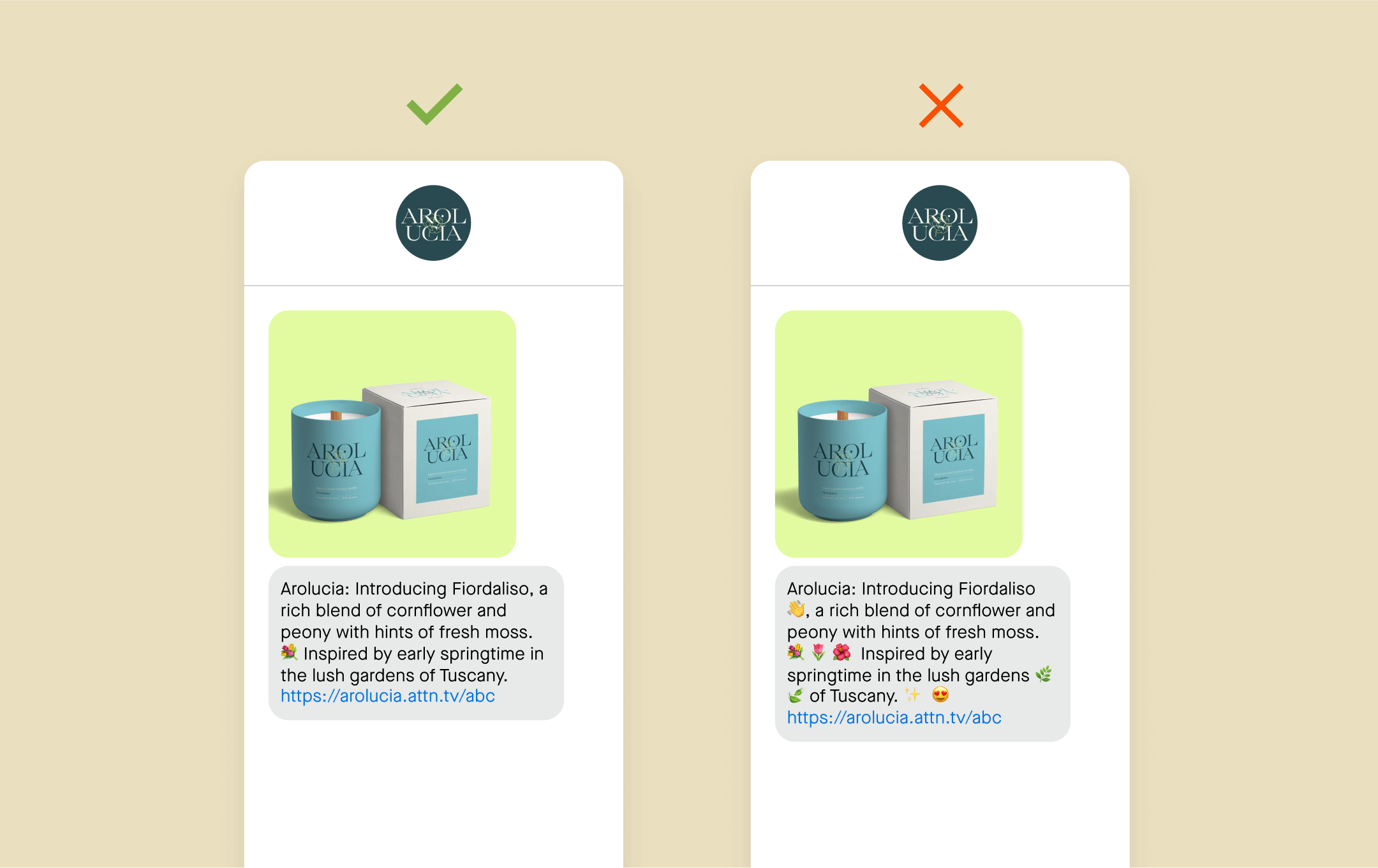Click the green checkmark icon
Viewport: 1378px width, 868px height.
(x=434, y=105)
